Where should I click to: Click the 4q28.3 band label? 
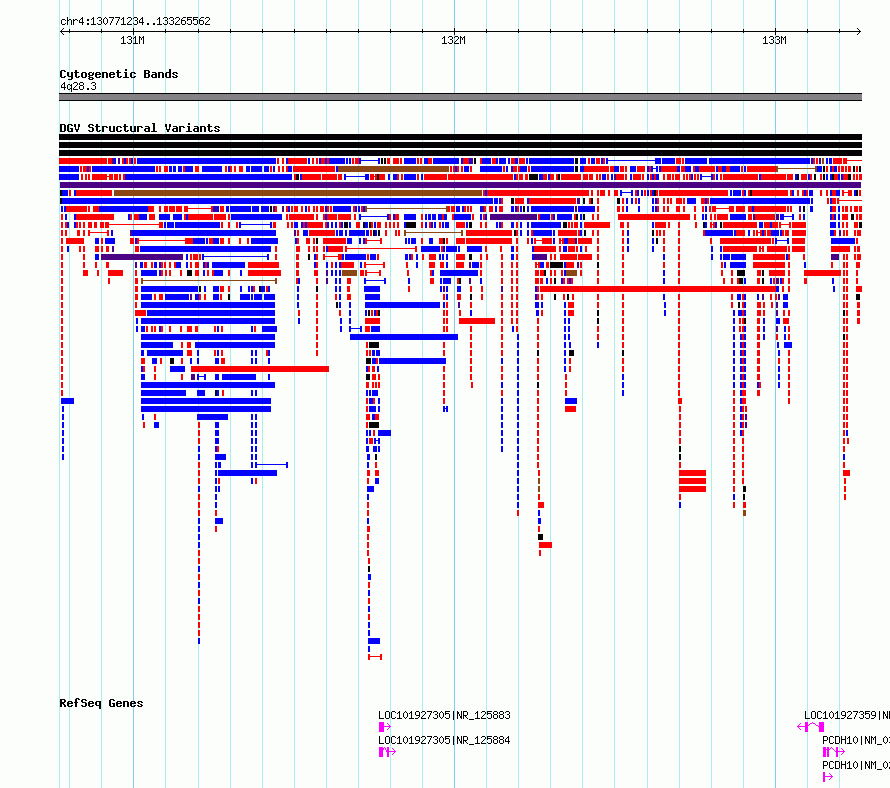click(x=78, y=86)
